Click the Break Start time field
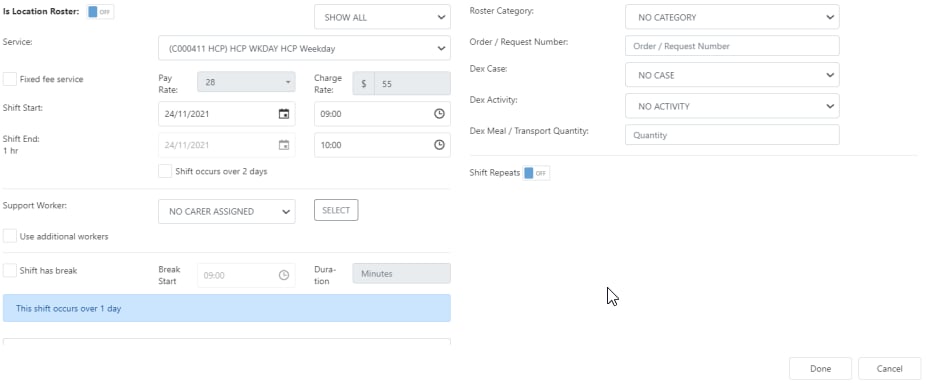This screenshot has width=926, height=387. 246,275
